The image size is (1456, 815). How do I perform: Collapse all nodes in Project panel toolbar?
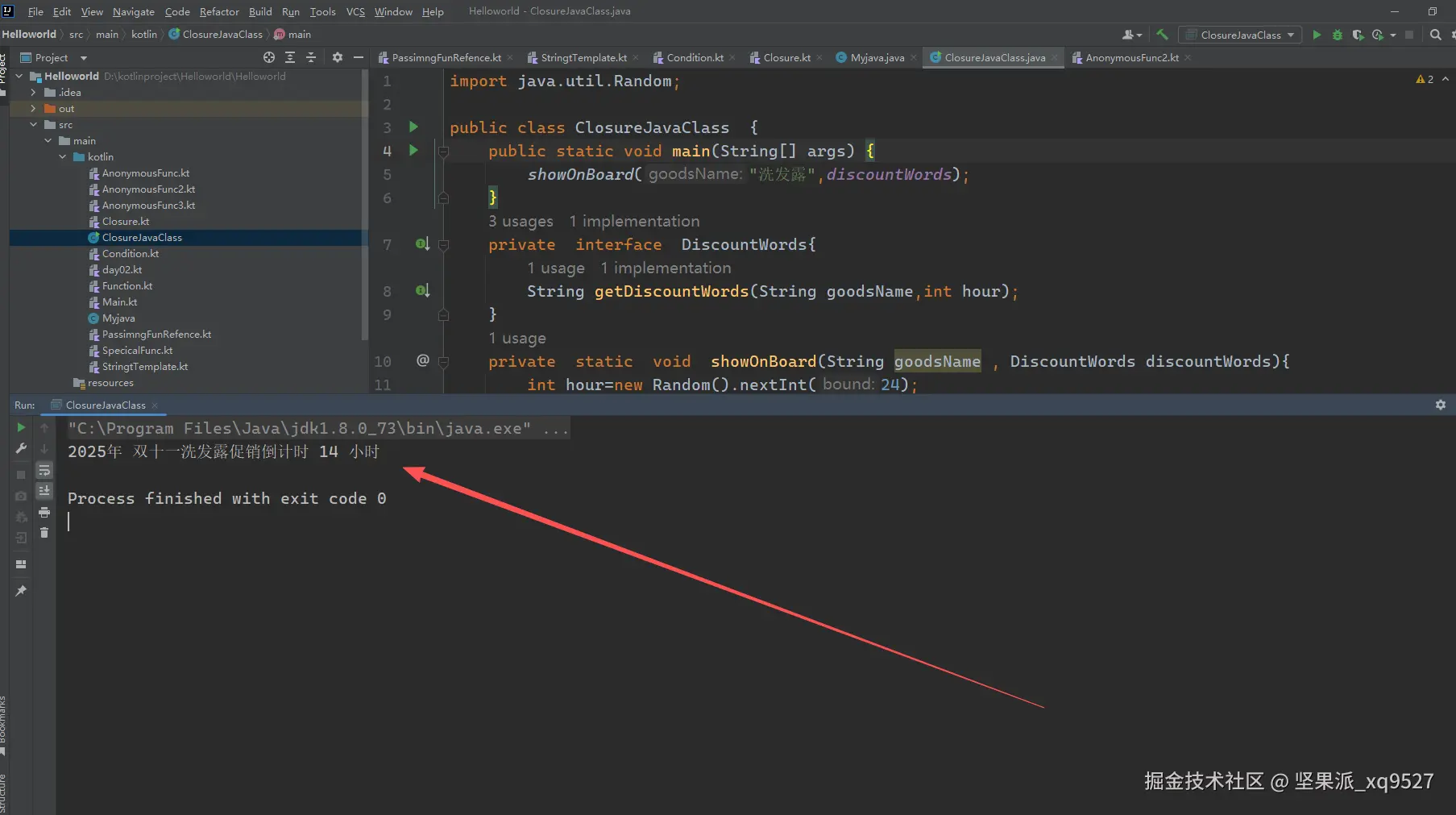point(311,57)
